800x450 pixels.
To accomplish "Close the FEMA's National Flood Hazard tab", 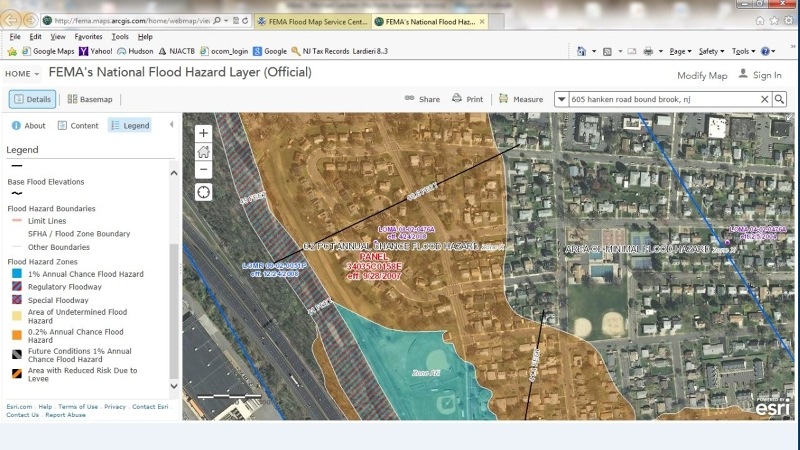I will coord(482,21).
